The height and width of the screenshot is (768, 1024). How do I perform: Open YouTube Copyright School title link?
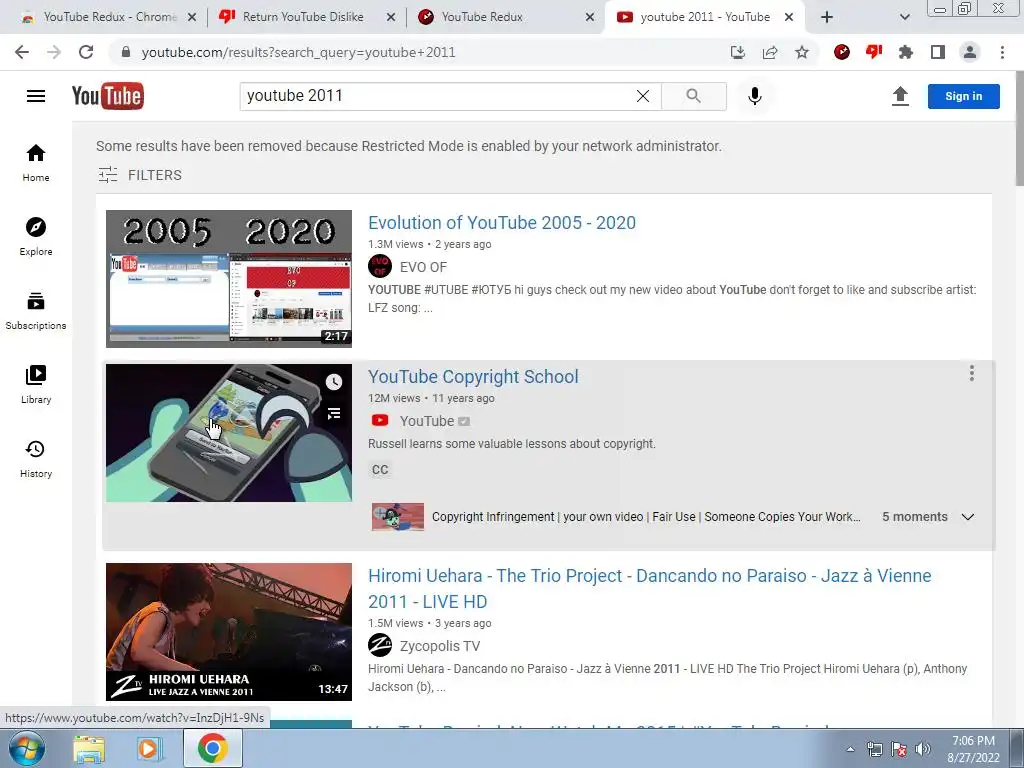click(x=473, y=377)
